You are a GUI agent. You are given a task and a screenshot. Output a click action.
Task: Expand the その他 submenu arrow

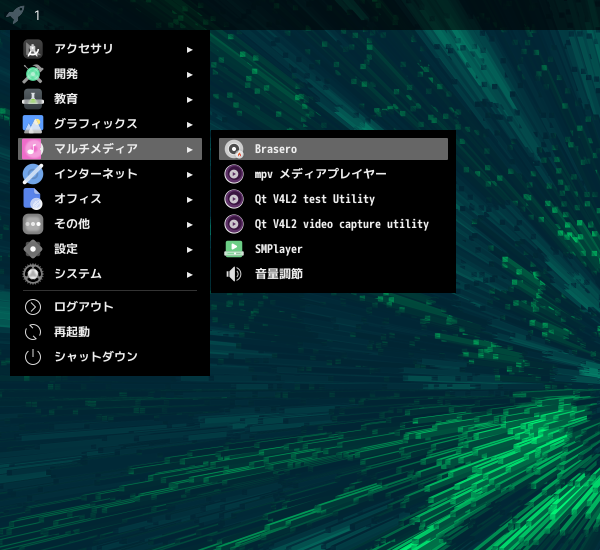[x=190, y=225]
